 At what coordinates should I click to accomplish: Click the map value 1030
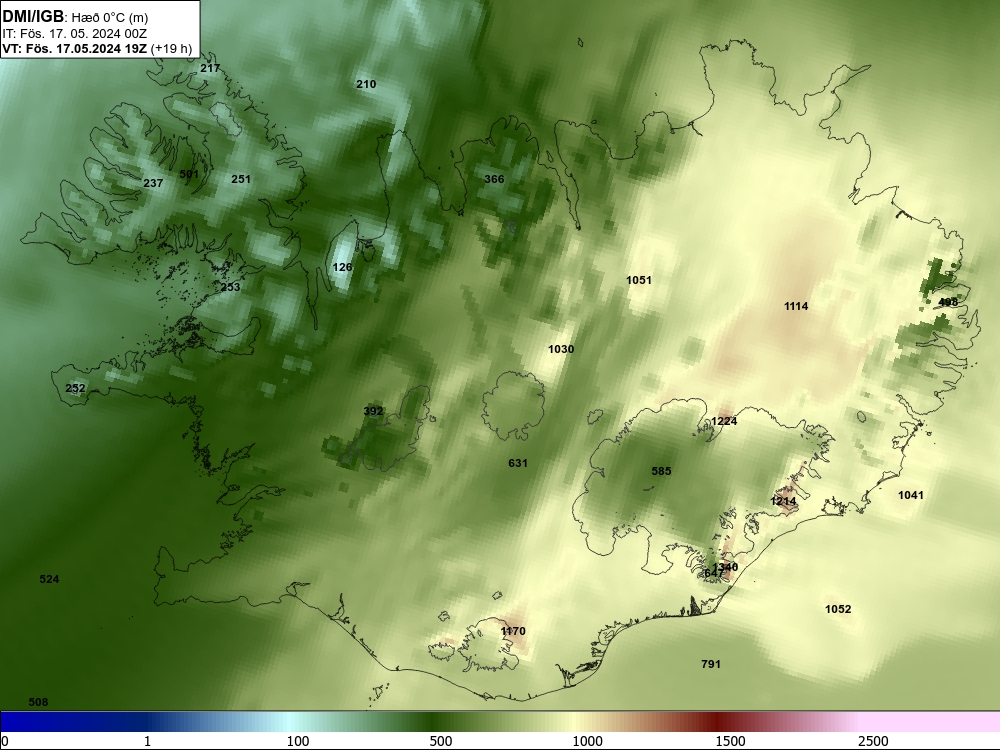click(x=561, y=349)
